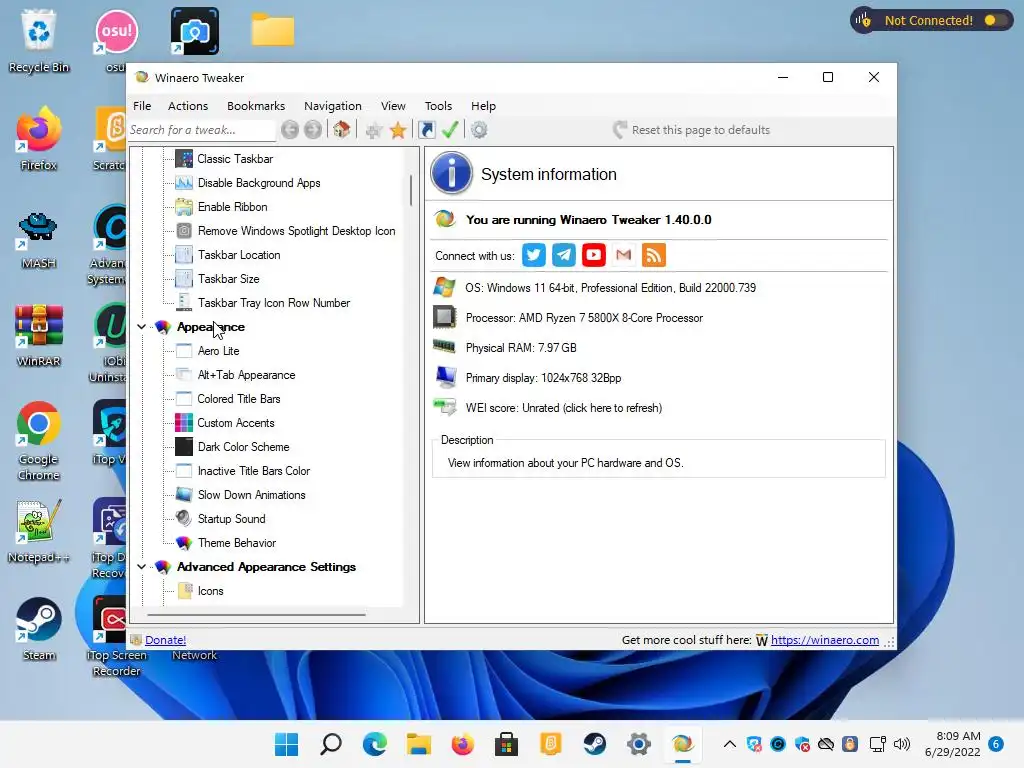Viewport: 1024px width, 768px height.
Task: Select Custom Accents tweak
Action: [x=236, y=423]
